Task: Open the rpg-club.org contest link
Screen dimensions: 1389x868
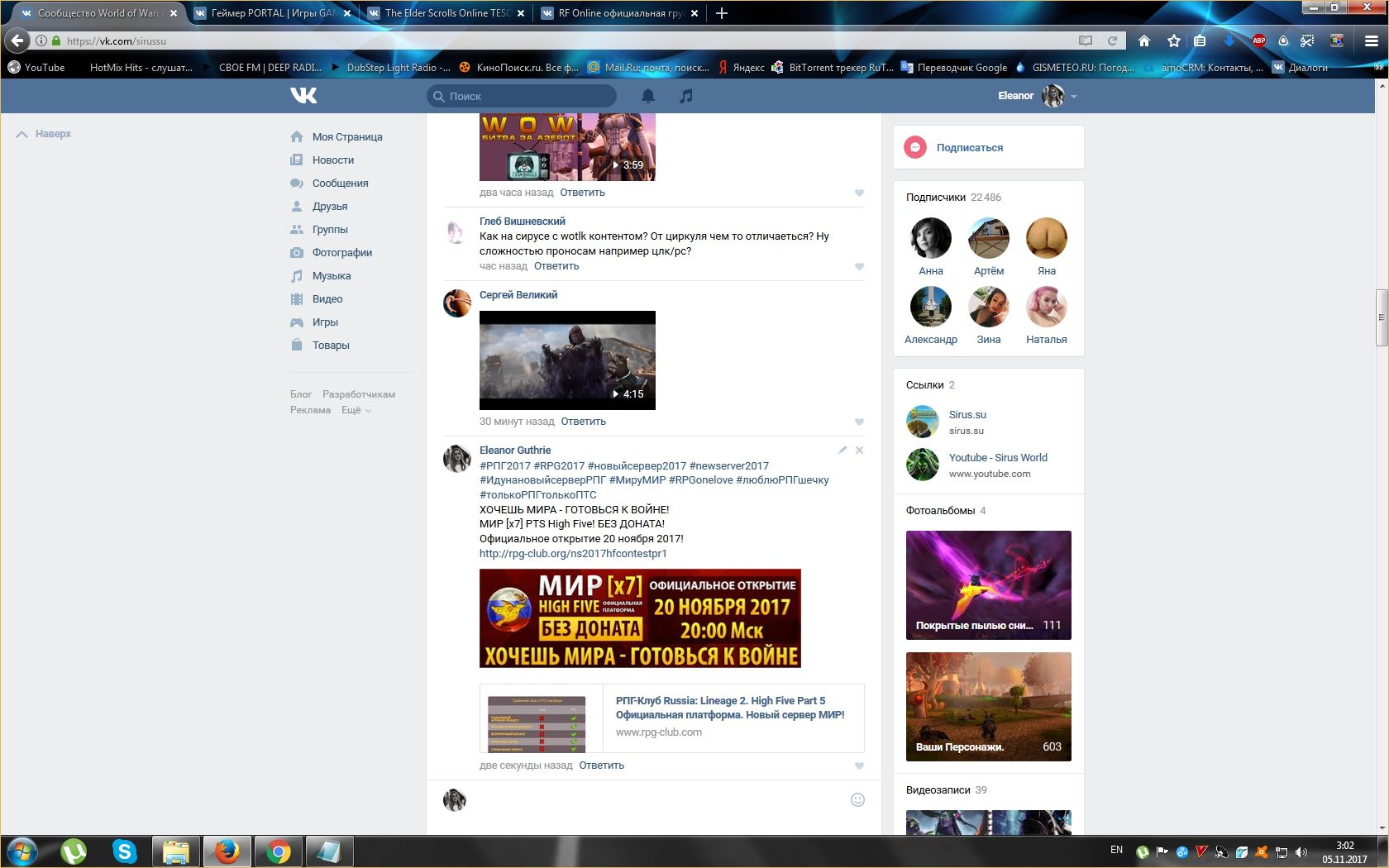Action: [x=573, y=553]
